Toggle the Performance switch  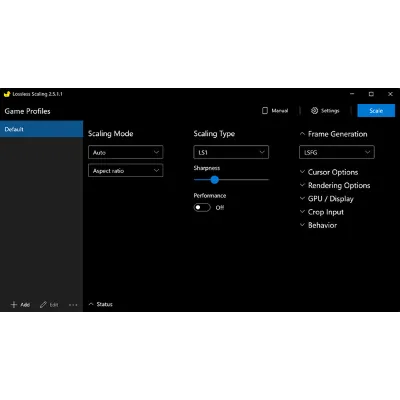[x=202, y=207]
